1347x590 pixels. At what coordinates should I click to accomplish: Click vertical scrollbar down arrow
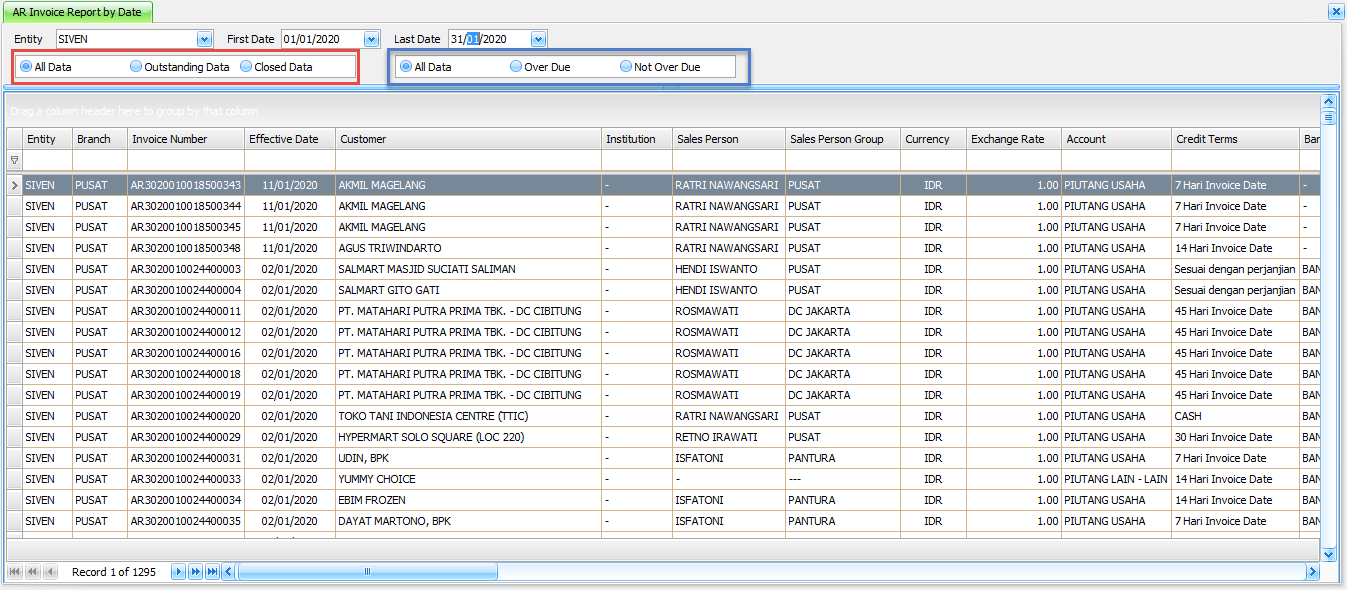[x=1329, y=553]
